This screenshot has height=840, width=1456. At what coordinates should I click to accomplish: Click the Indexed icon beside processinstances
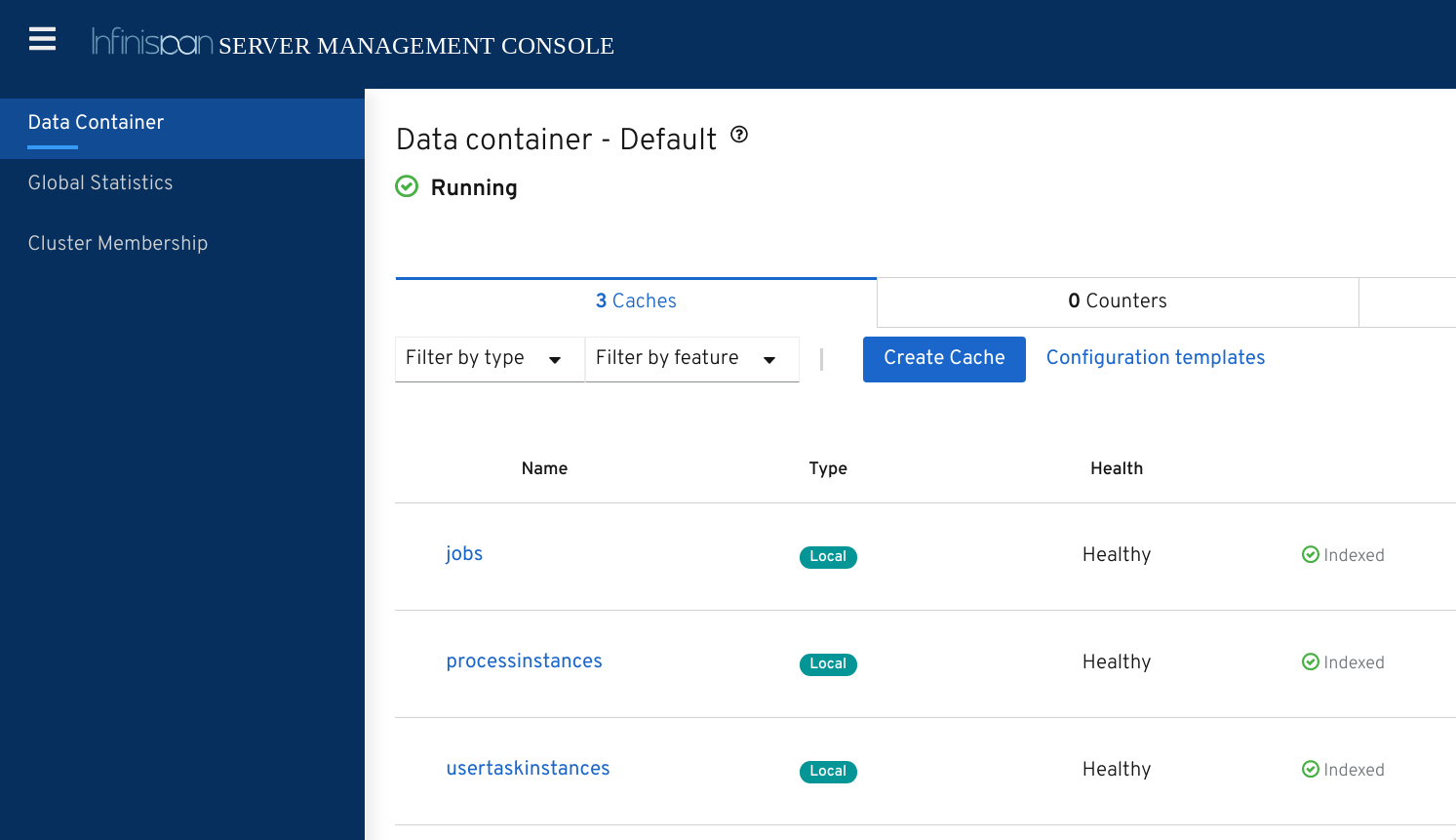1310,661
